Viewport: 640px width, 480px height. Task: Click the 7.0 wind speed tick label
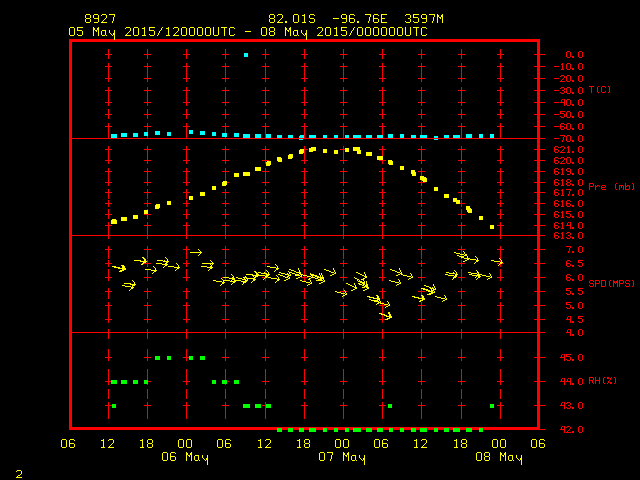[x=574, y=250]
